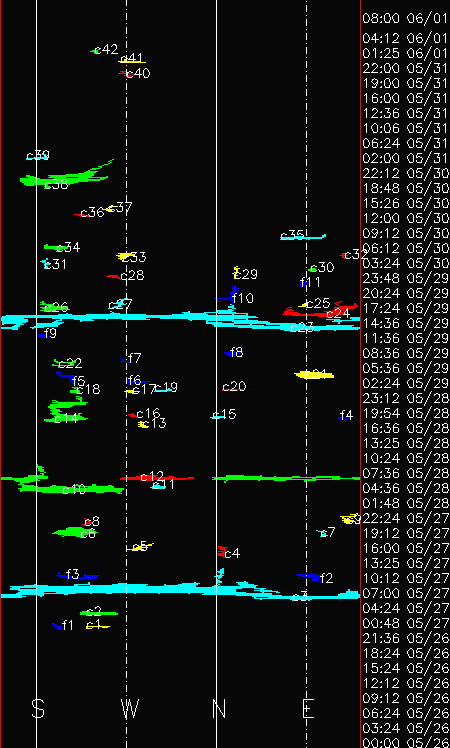Select the f3 blue event marker
Viewport: 450px width, 748px height.
pyautogui.click(x=78, y=576)
